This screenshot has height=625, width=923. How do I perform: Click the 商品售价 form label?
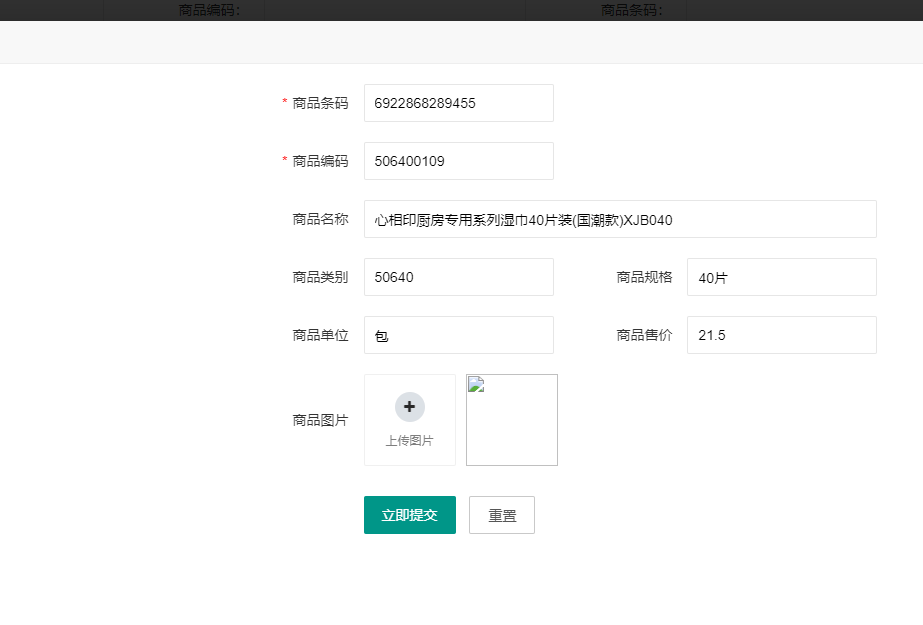[644, 335]
